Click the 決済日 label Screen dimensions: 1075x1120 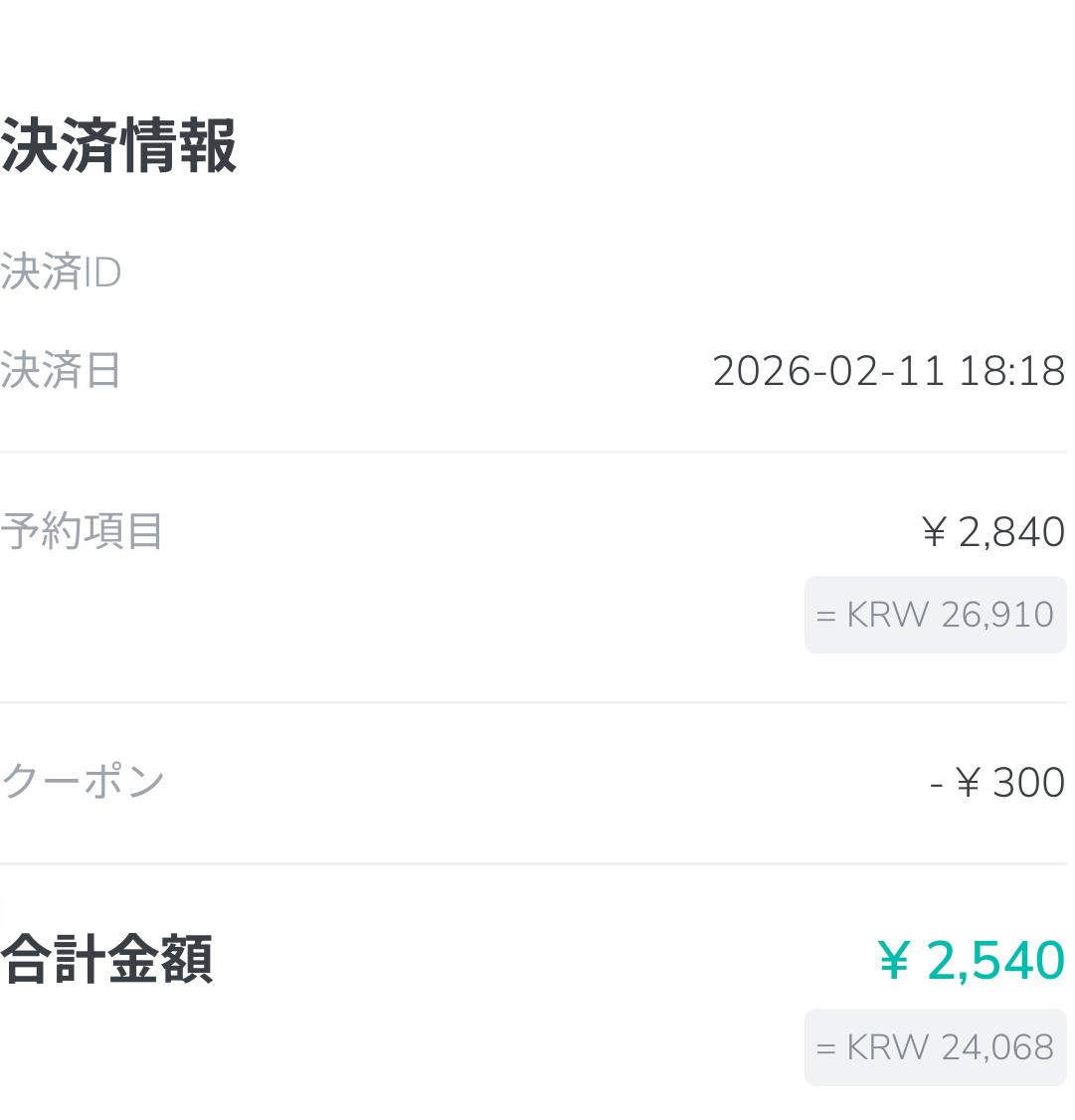coord(61,371)
